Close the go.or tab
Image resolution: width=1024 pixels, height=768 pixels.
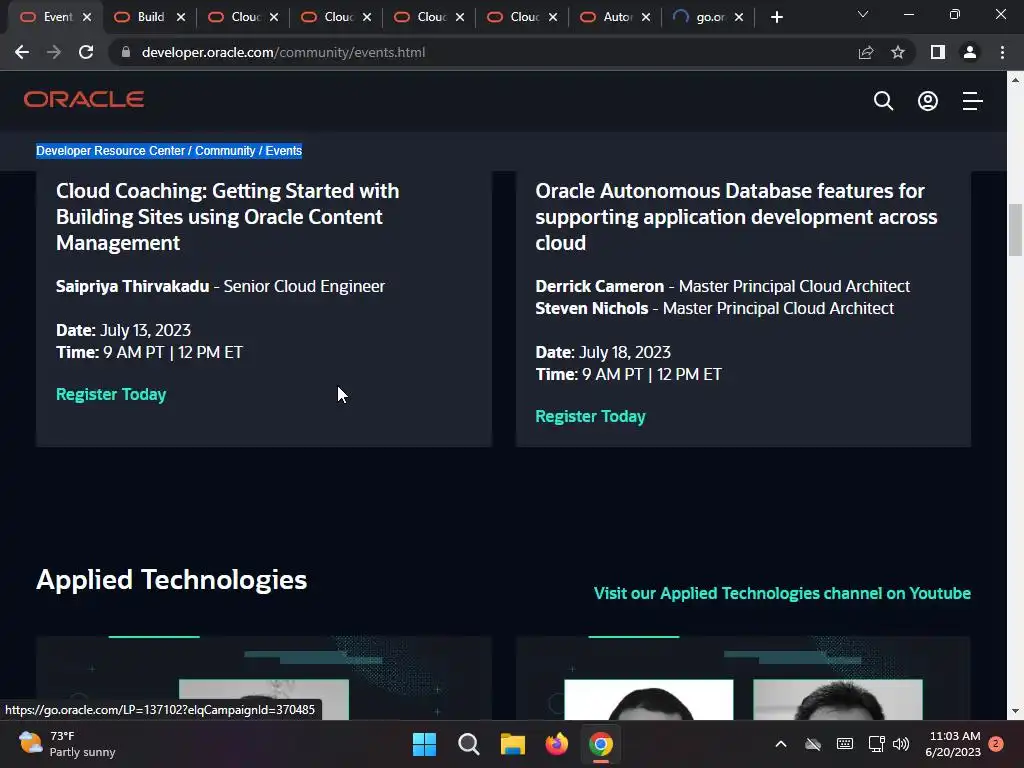point(739,17)
